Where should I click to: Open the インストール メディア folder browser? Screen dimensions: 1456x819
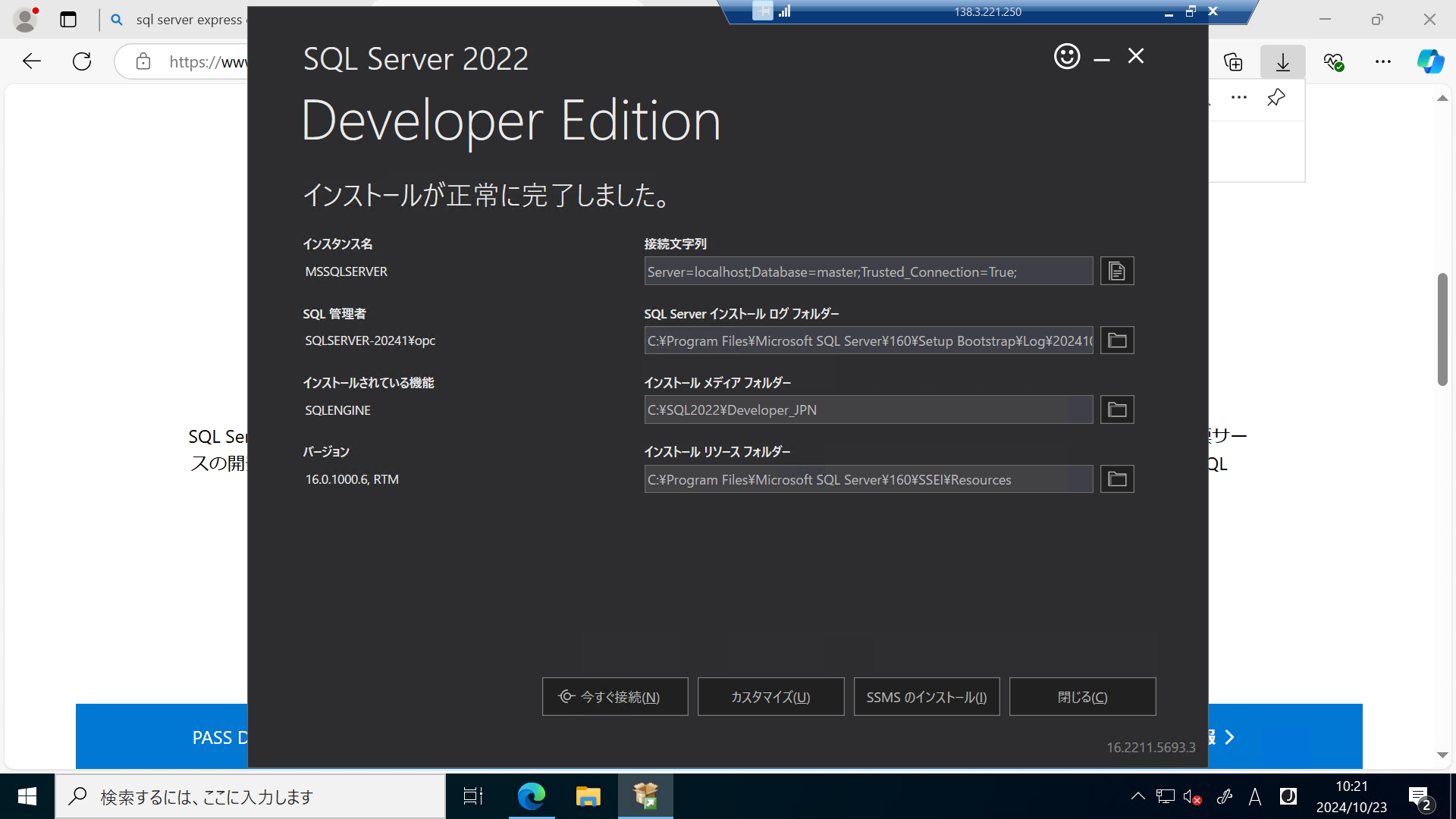(x=1116, y=409)
